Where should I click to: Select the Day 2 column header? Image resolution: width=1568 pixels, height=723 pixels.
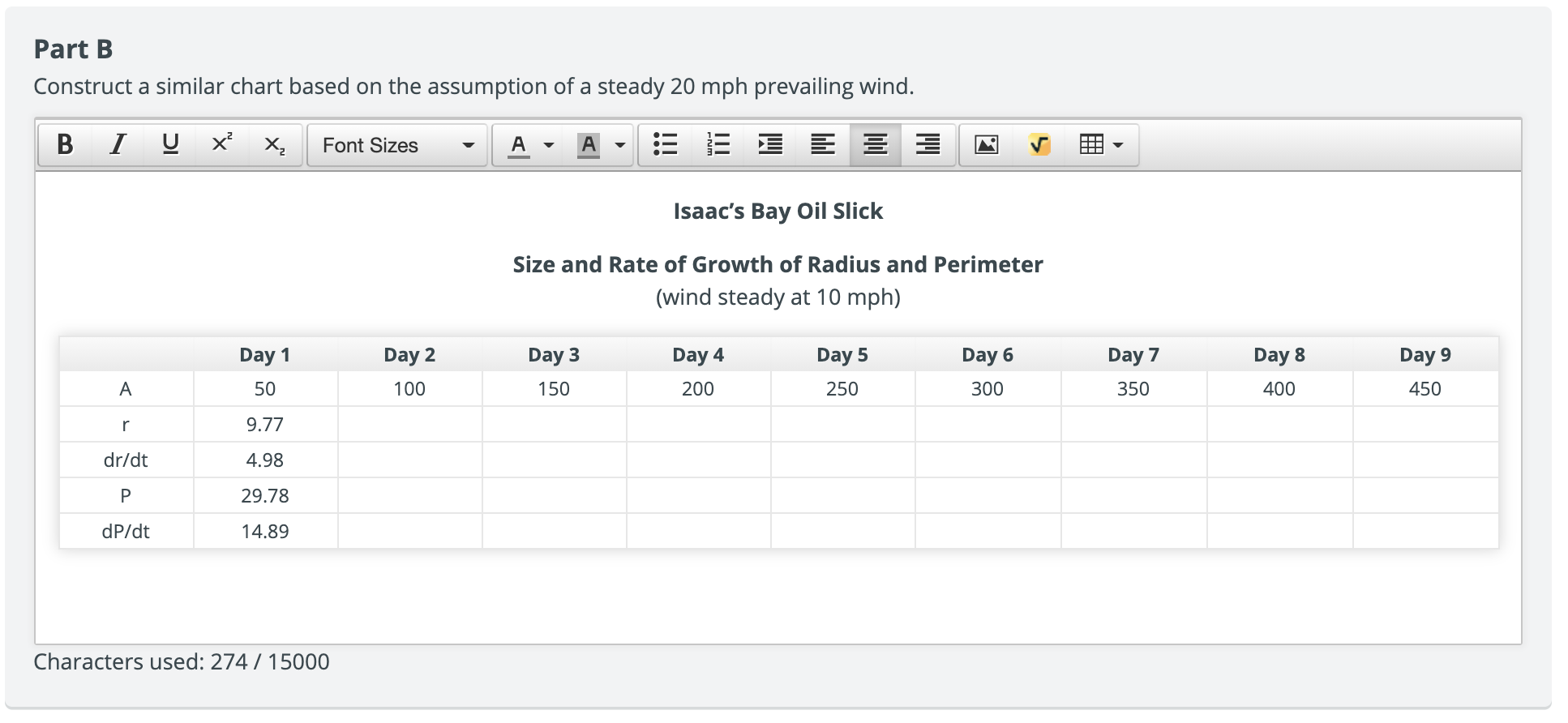pos(409,354)
